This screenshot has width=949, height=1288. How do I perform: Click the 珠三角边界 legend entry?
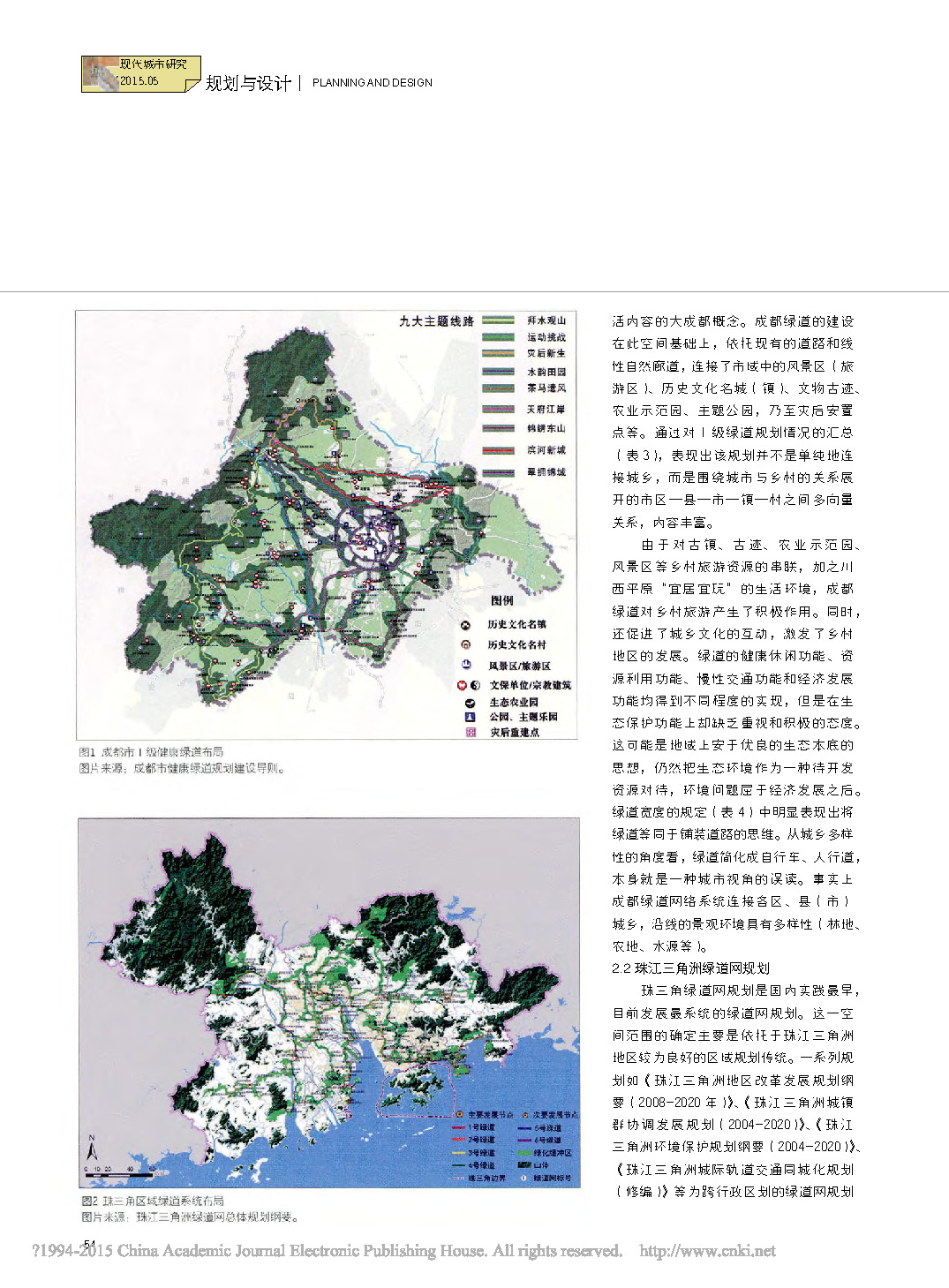[478, 1178]
